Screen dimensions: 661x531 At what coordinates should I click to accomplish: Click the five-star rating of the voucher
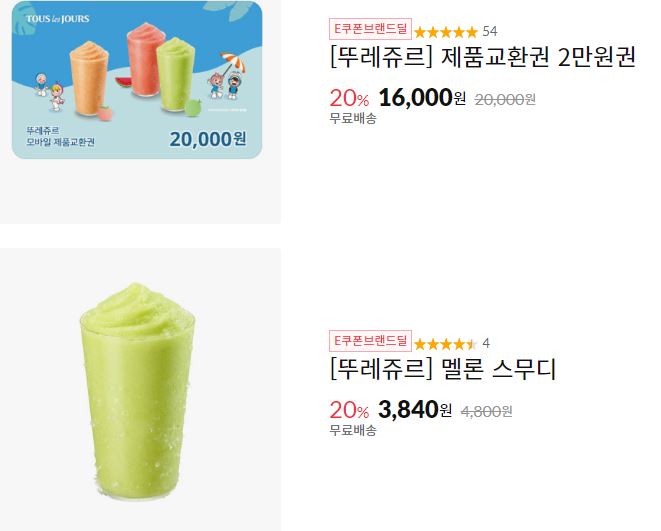coord(446,32)
